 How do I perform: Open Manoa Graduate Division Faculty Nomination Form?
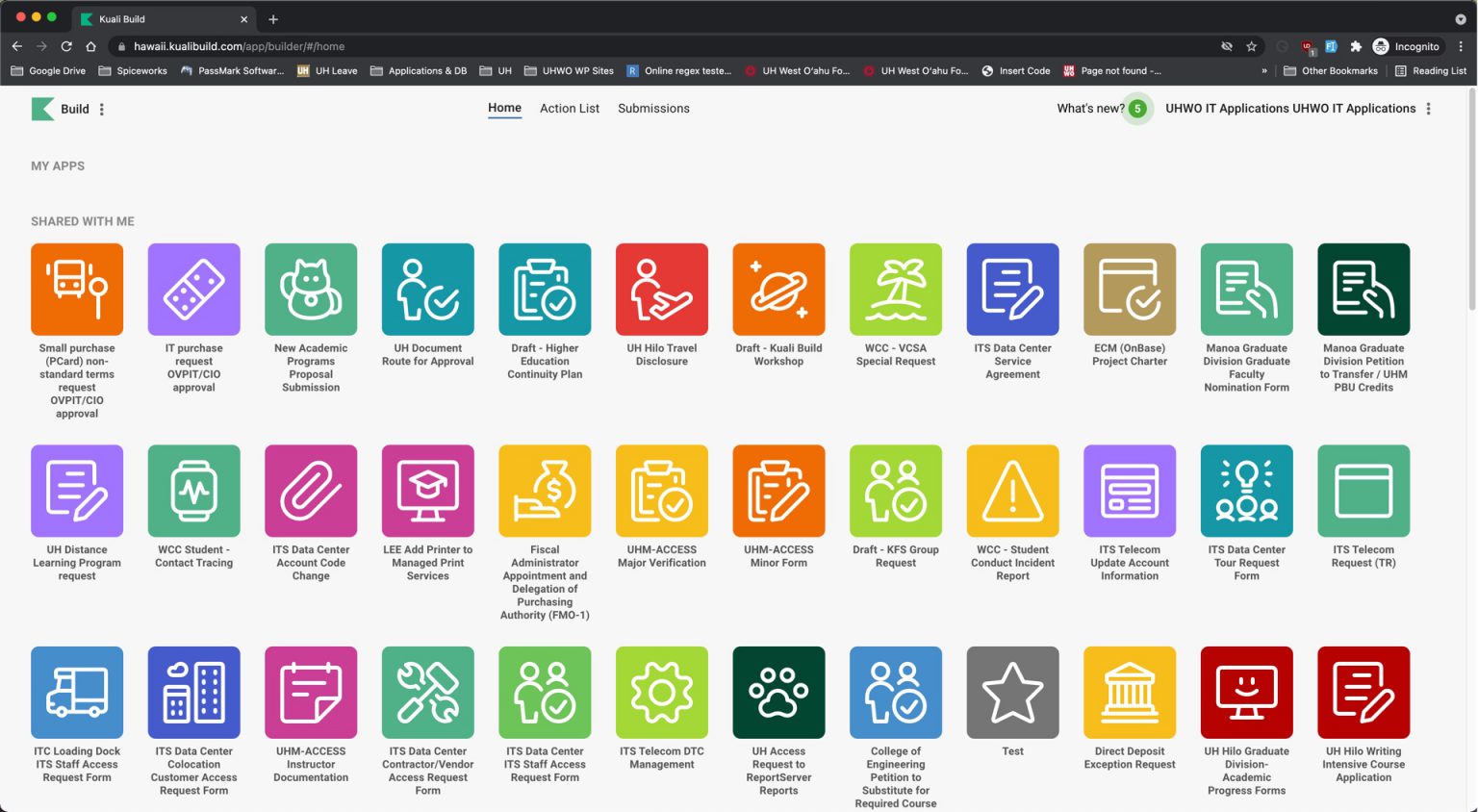tap(1247, 289)
